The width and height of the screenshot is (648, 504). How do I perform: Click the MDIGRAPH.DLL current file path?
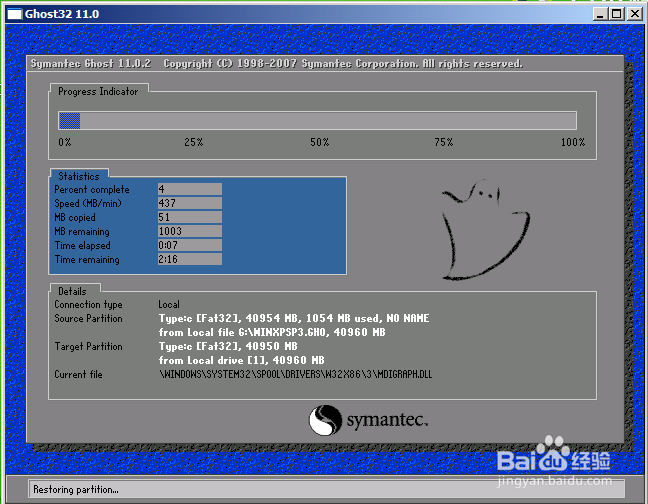pos(295,375)
